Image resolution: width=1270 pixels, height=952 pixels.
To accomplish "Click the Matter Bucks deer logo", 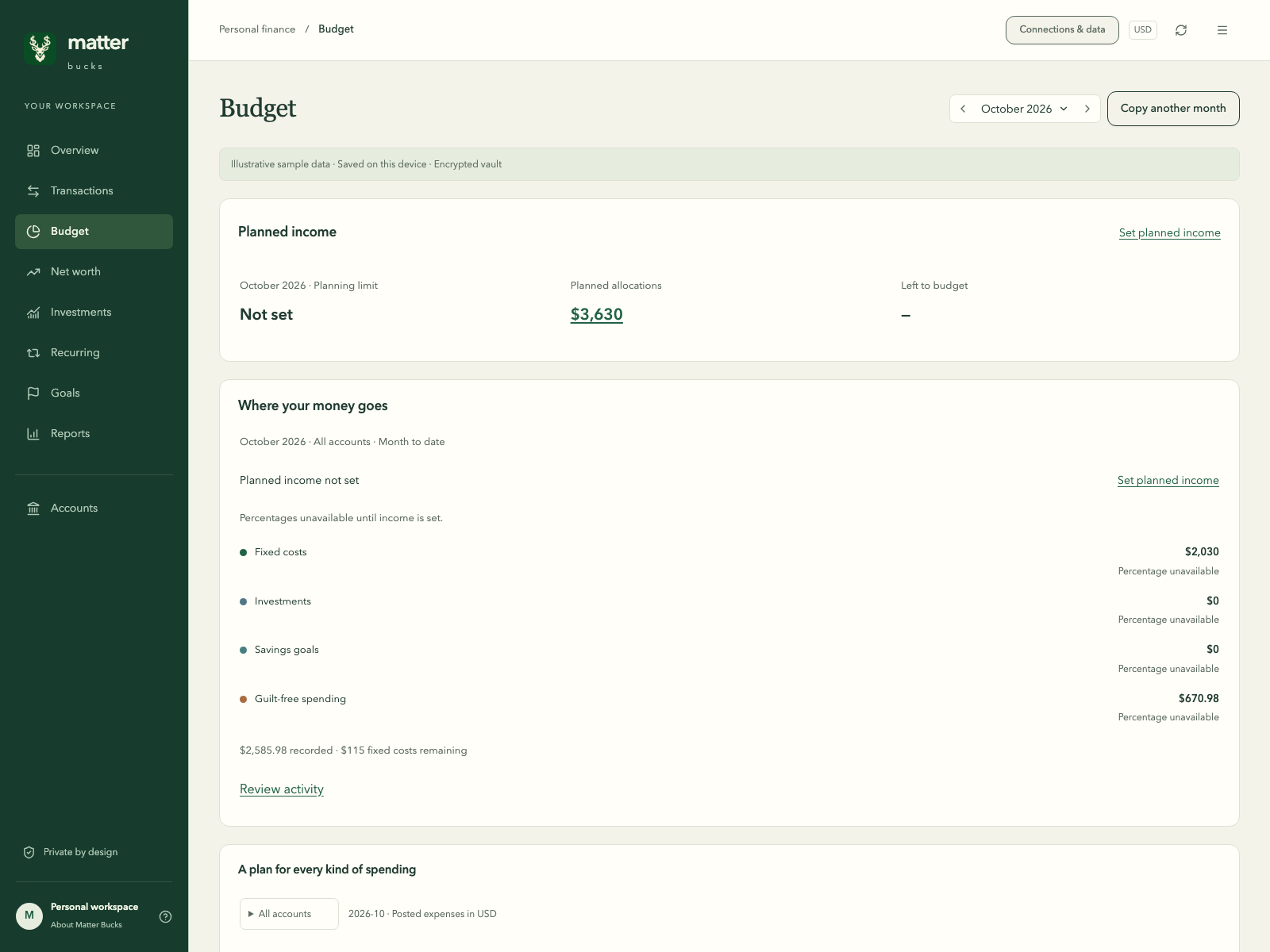I will pyautogui.click(x=40, y=49).
